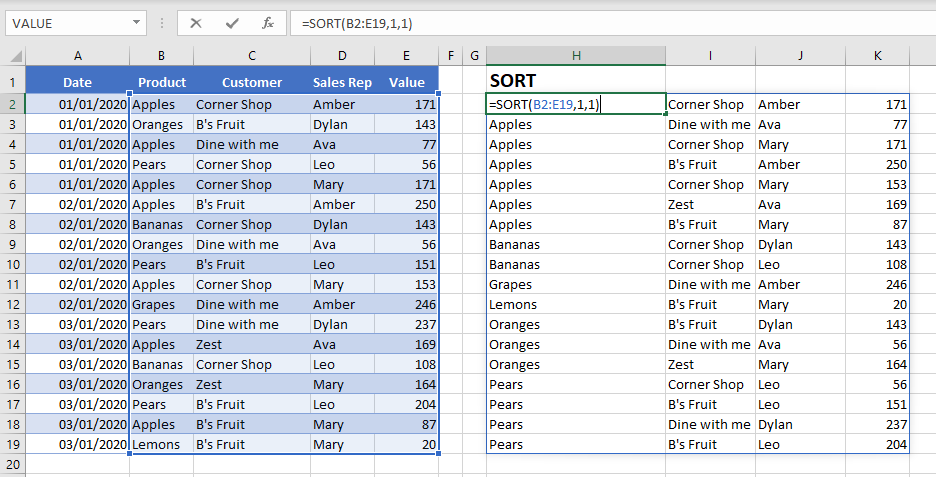The height and width of the screenshot is (477, 936).
Task: Select column F header
Action: pos(451,56)
